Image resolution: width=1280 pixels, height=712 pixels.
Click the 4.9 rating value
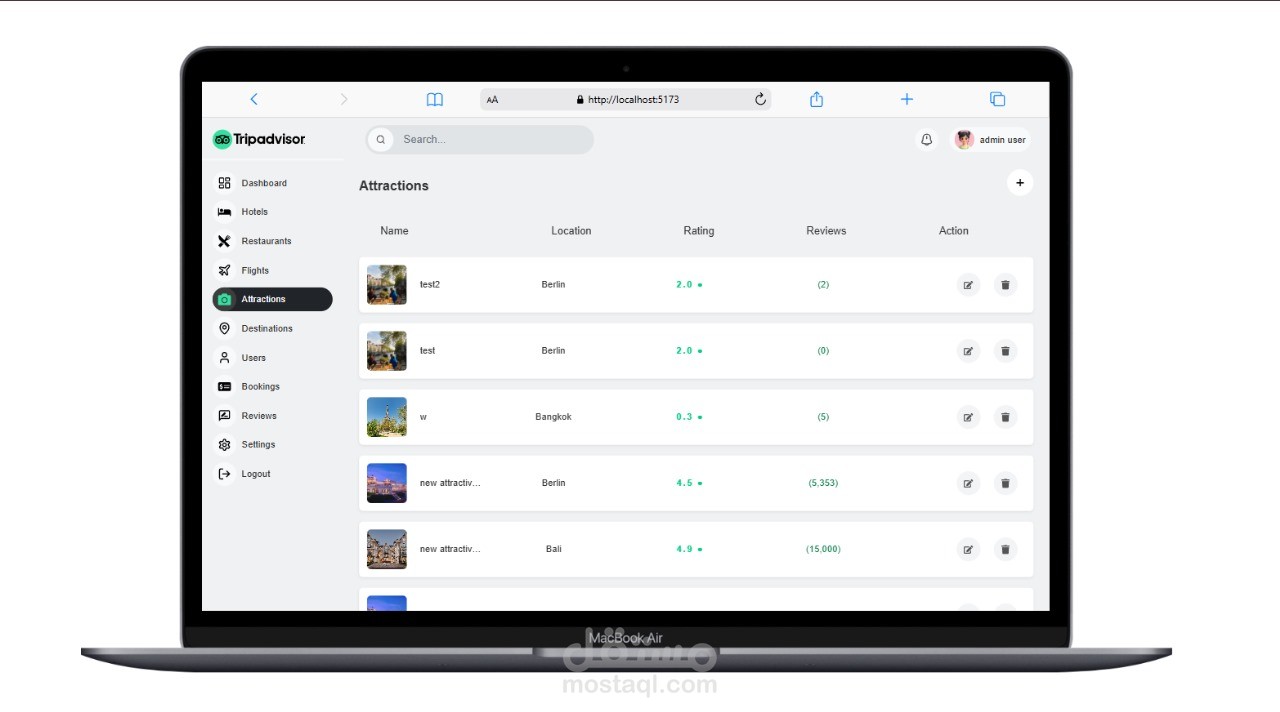point(684,549)
